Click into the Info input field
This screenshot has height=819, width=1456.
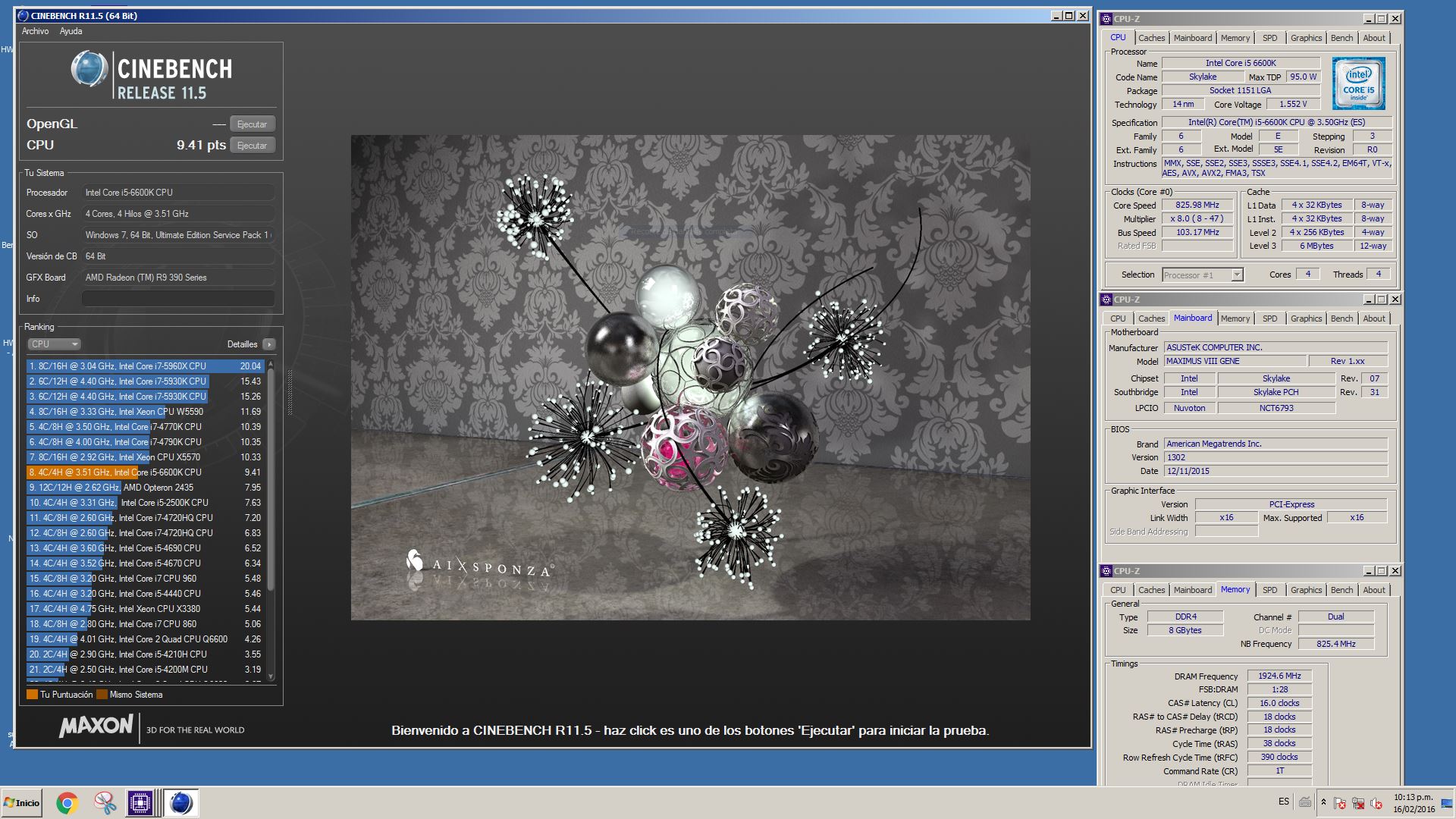(x=178, y=299)
